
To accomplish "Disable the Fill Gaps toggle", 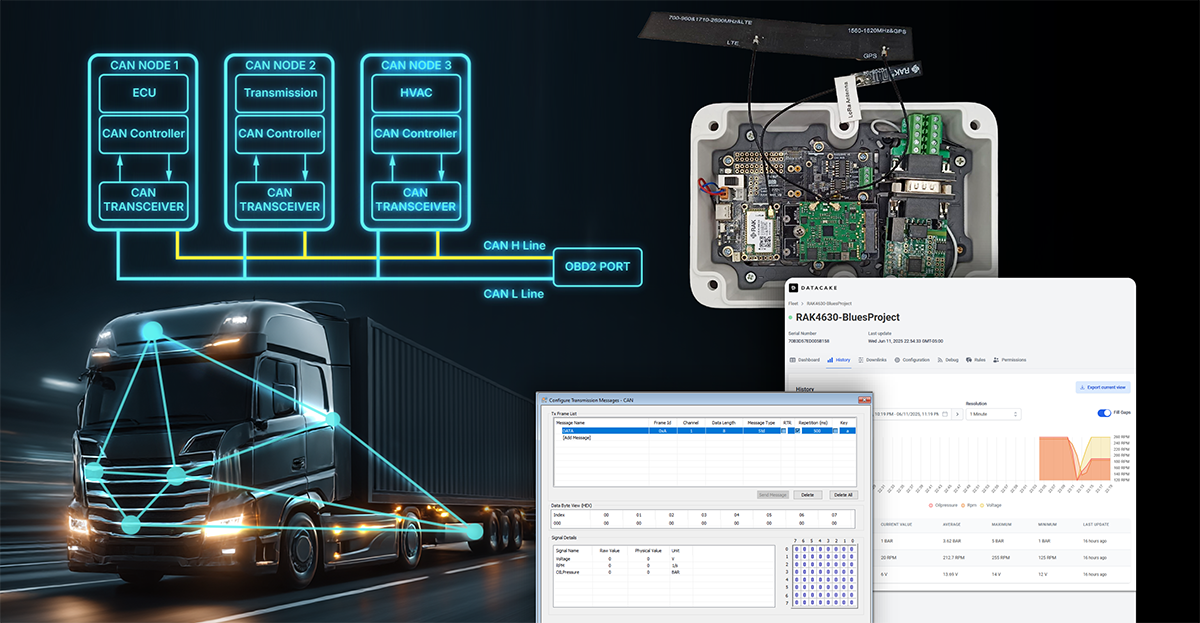I will pyautogui.click(x=1103, y=413).
